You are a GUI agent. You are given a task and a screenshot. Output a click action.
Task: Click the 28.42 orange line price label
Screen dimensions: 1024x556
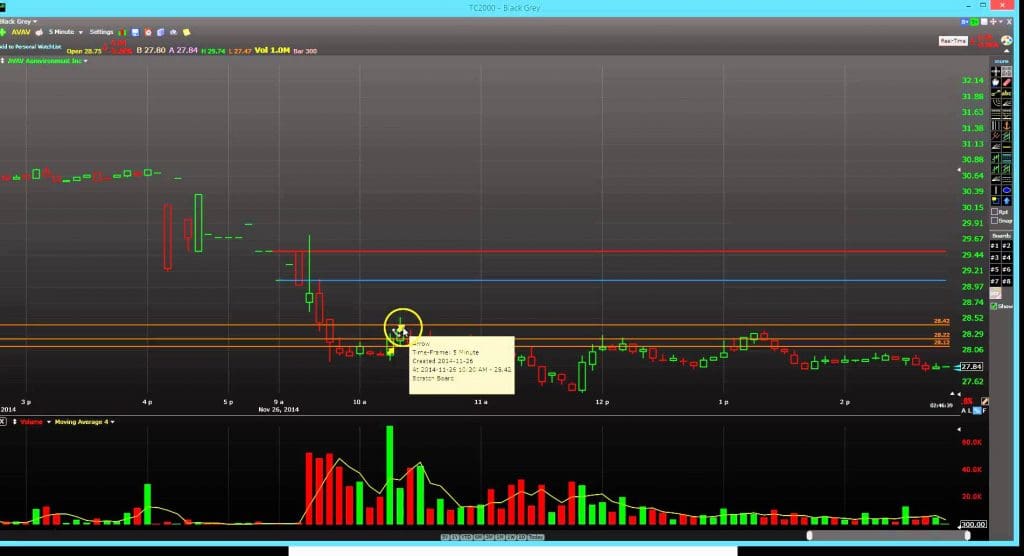[x=942, y=321]
